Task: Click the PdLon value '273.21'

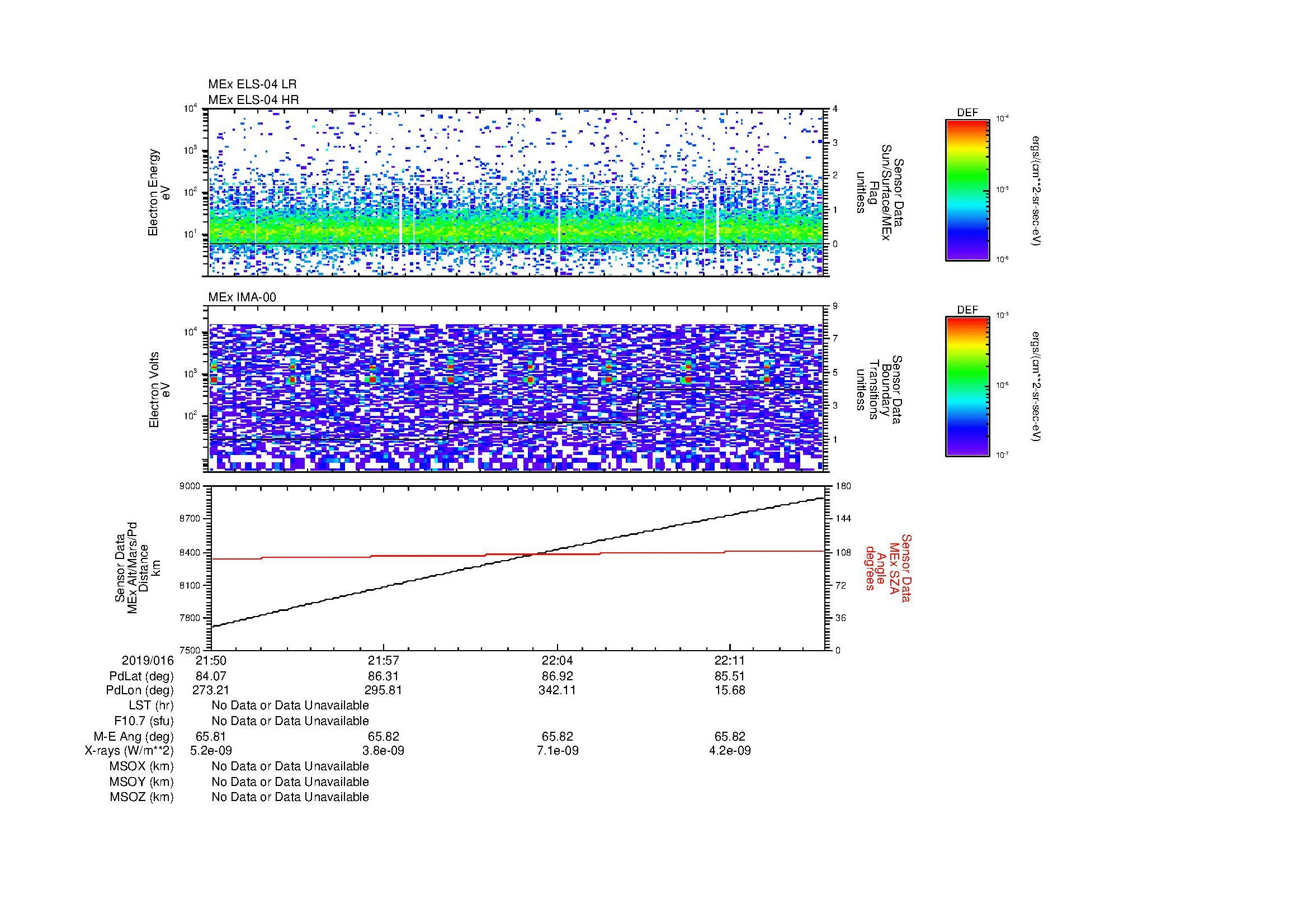Action: coord(211,690)
